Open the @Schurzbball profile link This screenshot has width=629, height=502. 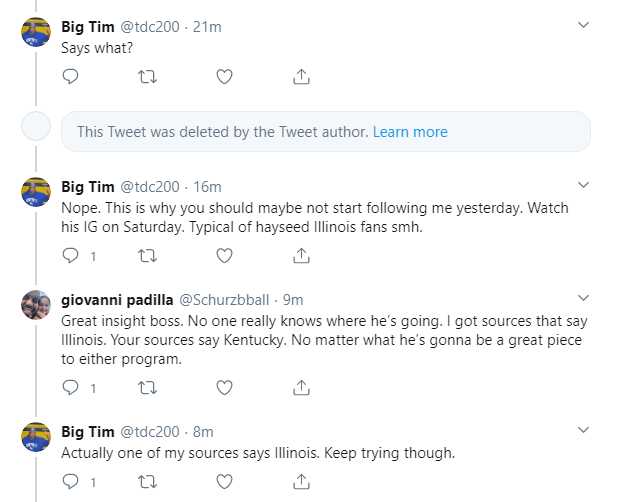tap(227, 299)
